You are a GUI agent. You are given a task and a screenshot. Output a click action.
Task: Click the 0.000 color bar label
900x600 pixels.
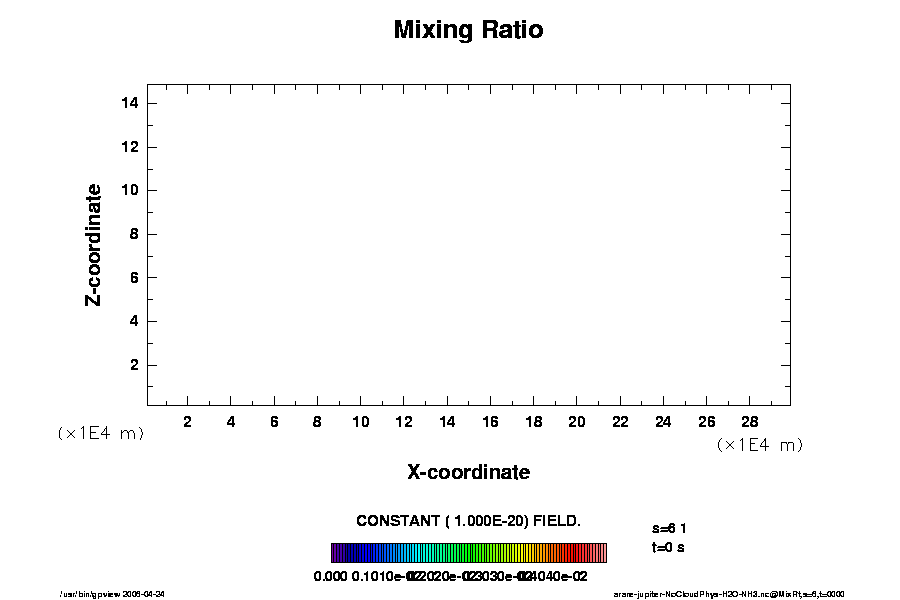[330, 576]
